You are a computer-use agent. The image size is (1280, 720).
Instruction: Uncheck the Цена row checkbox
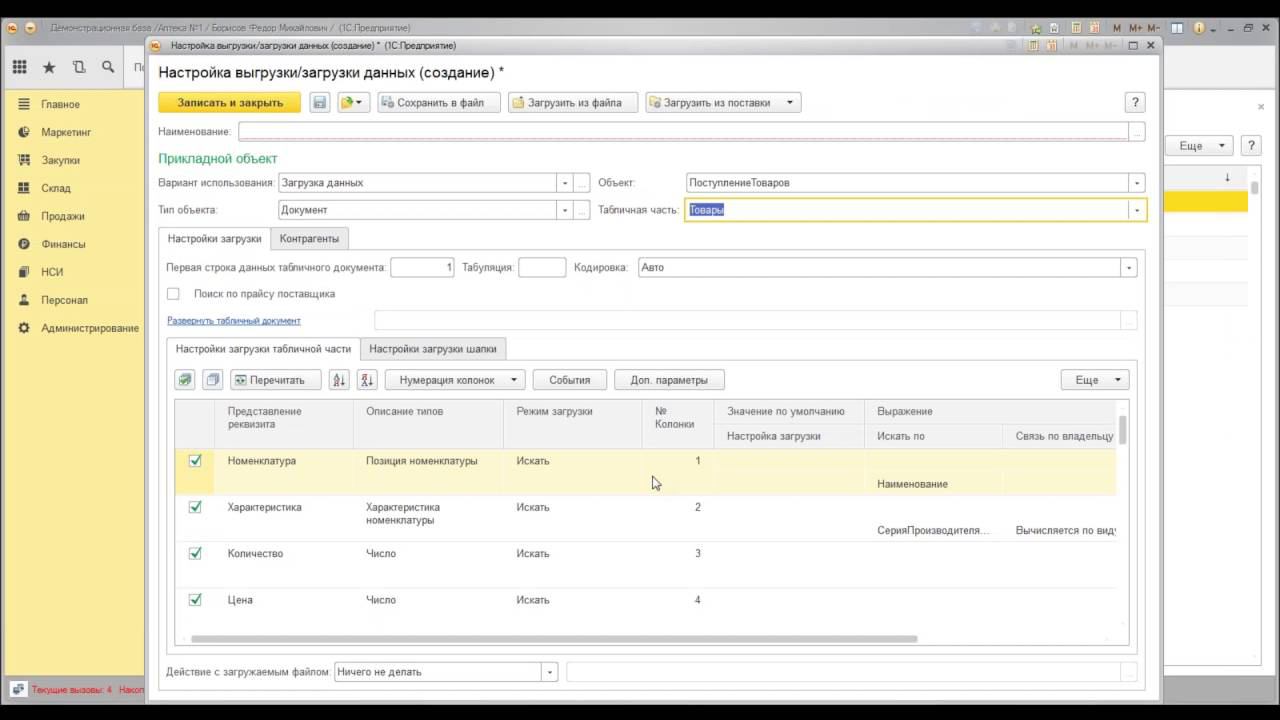(x=195, y=600)
